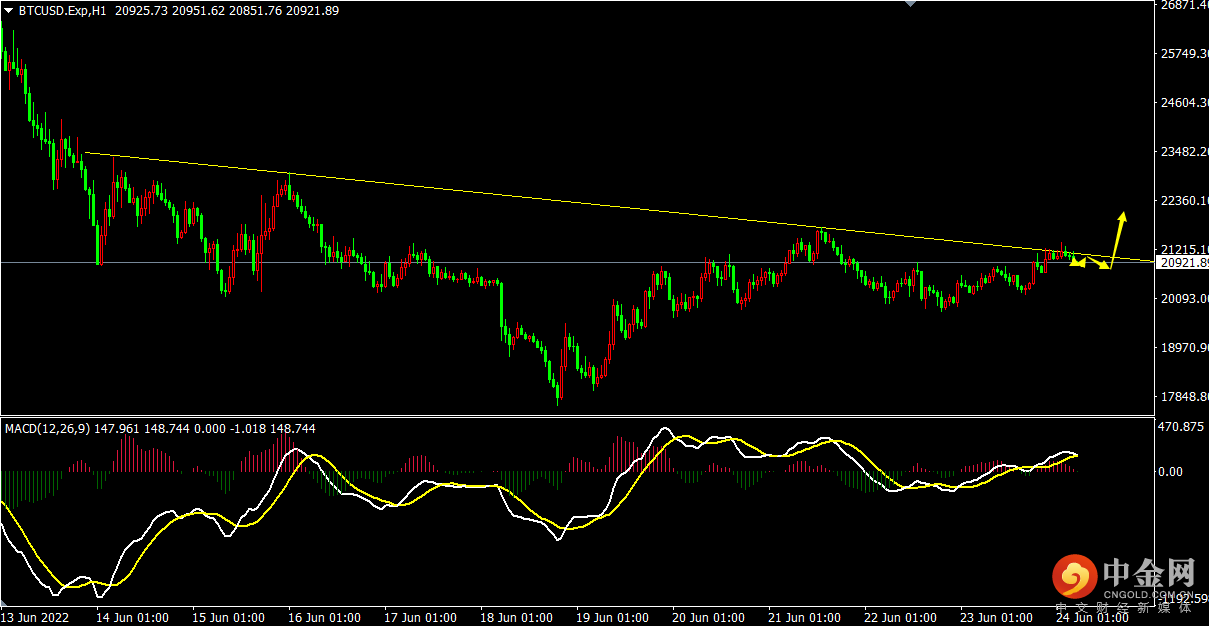
Task: Click the 21 Jun 01:00 time axis label
Action: click(x=804, y=618)
